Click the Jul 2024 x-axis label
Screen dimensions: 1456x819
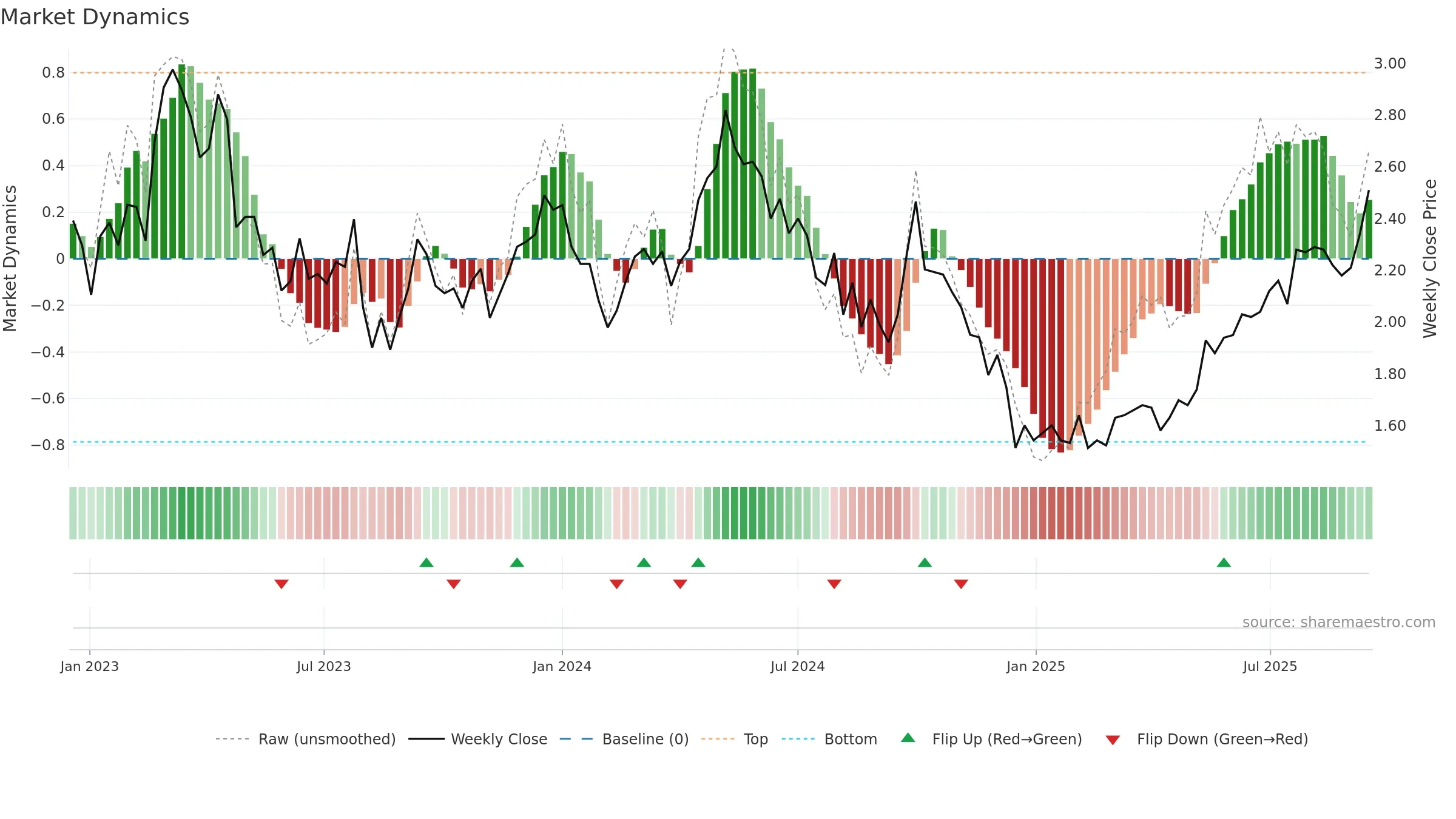point(798,666)
